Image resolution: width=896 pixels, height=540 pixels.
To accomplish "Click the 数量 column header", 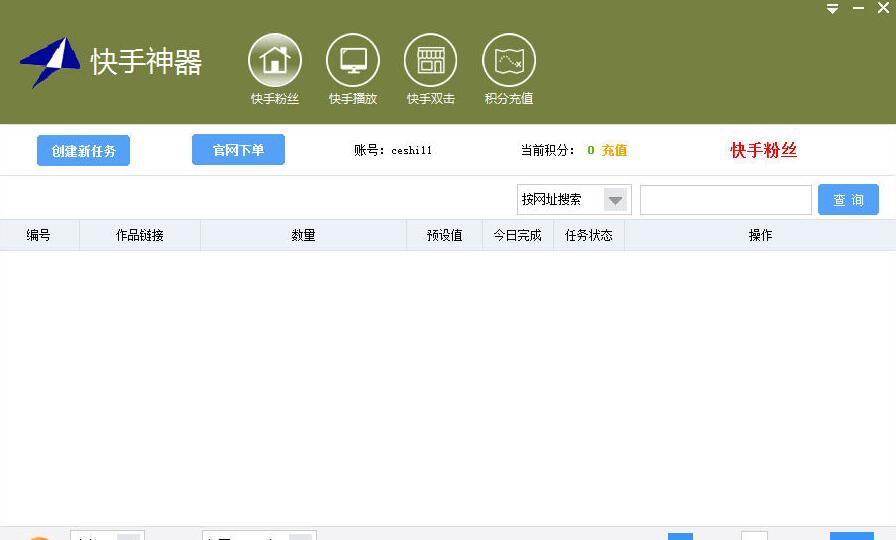I will tap(303, 235).
